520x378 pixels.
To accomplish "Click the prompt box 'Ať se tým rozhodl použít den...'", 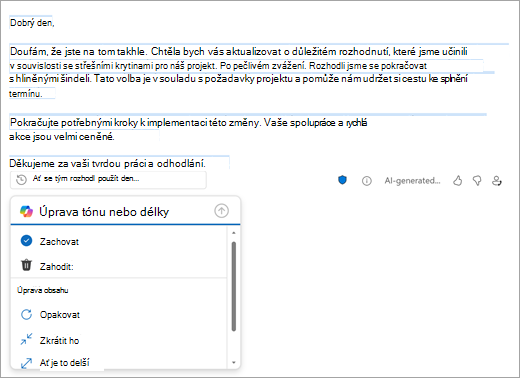I will pos(108,180).
